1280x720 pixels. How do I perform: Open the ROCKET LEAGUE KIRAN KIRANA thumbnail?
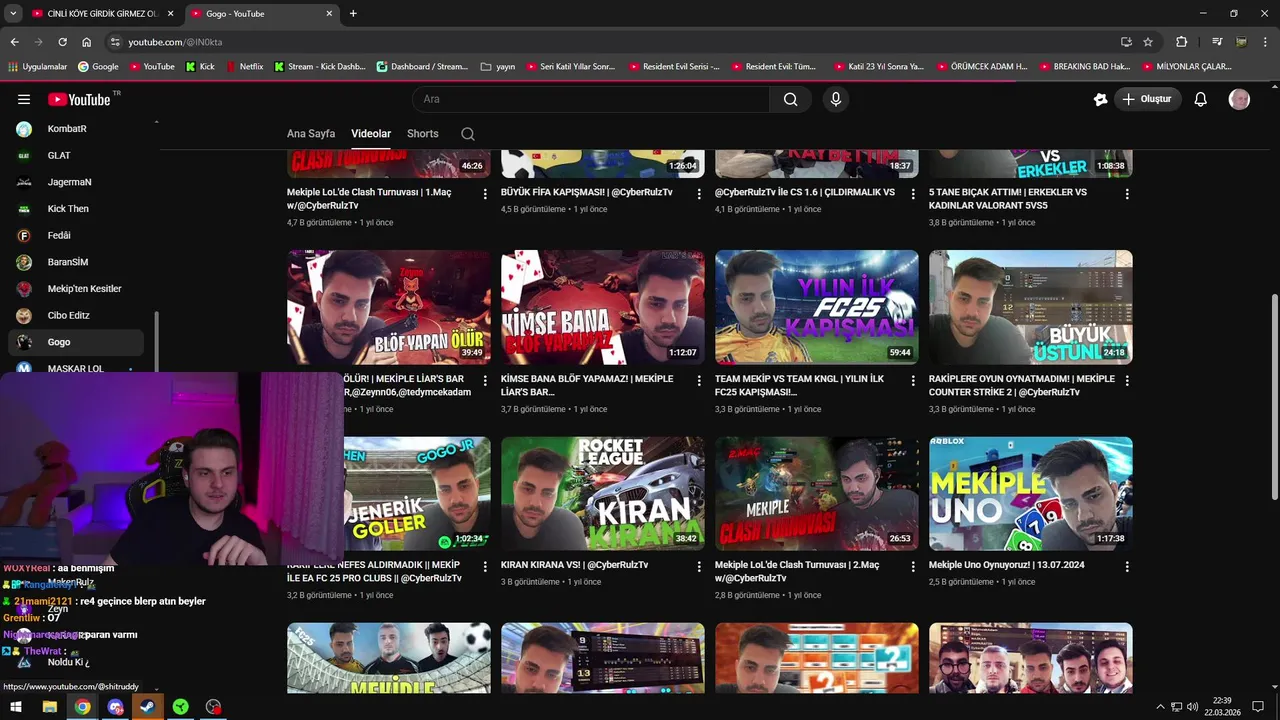click(603, 494)
